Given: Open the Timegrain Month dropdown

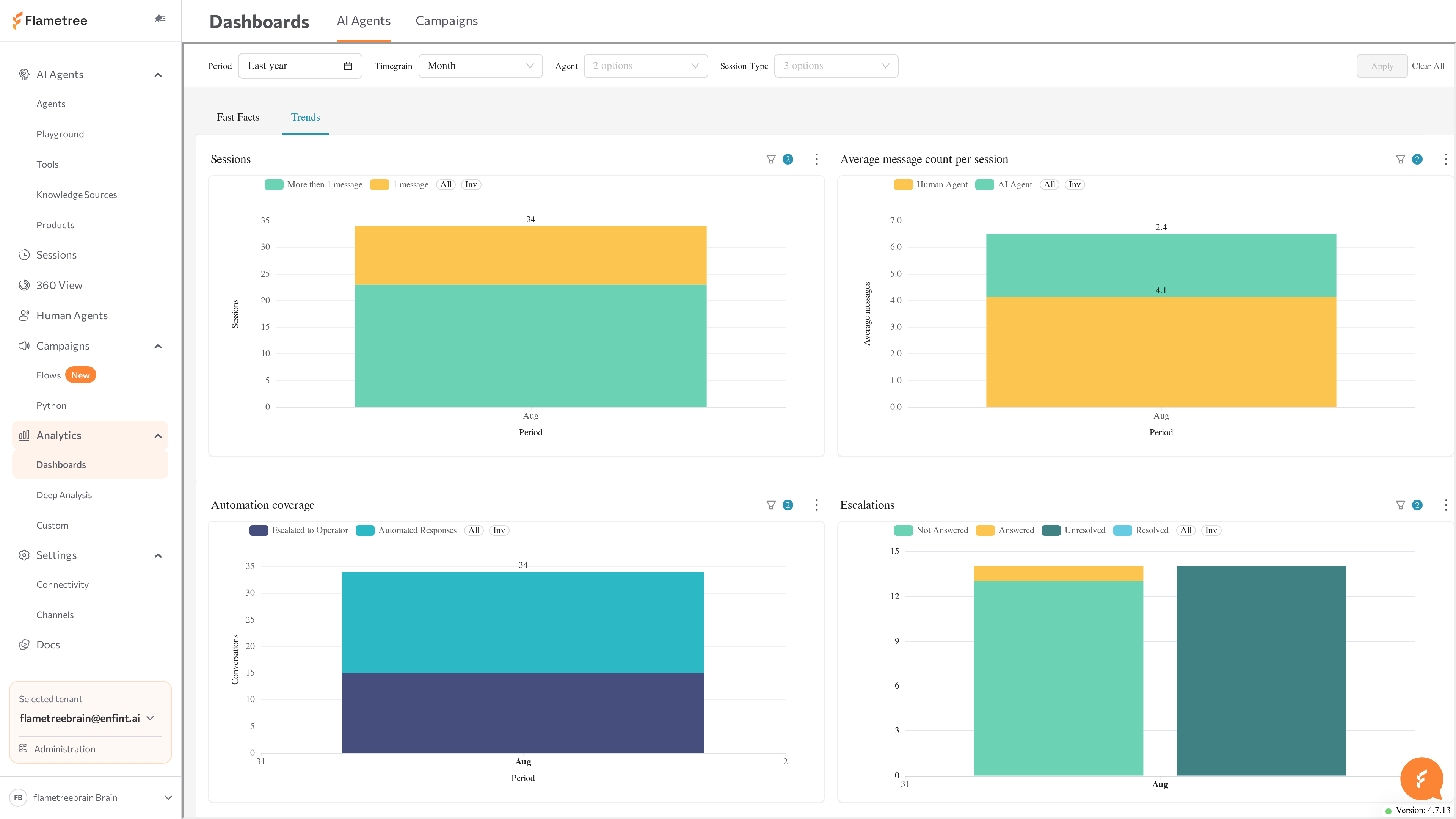Looking at the screenshot, I should click(480, 66).
